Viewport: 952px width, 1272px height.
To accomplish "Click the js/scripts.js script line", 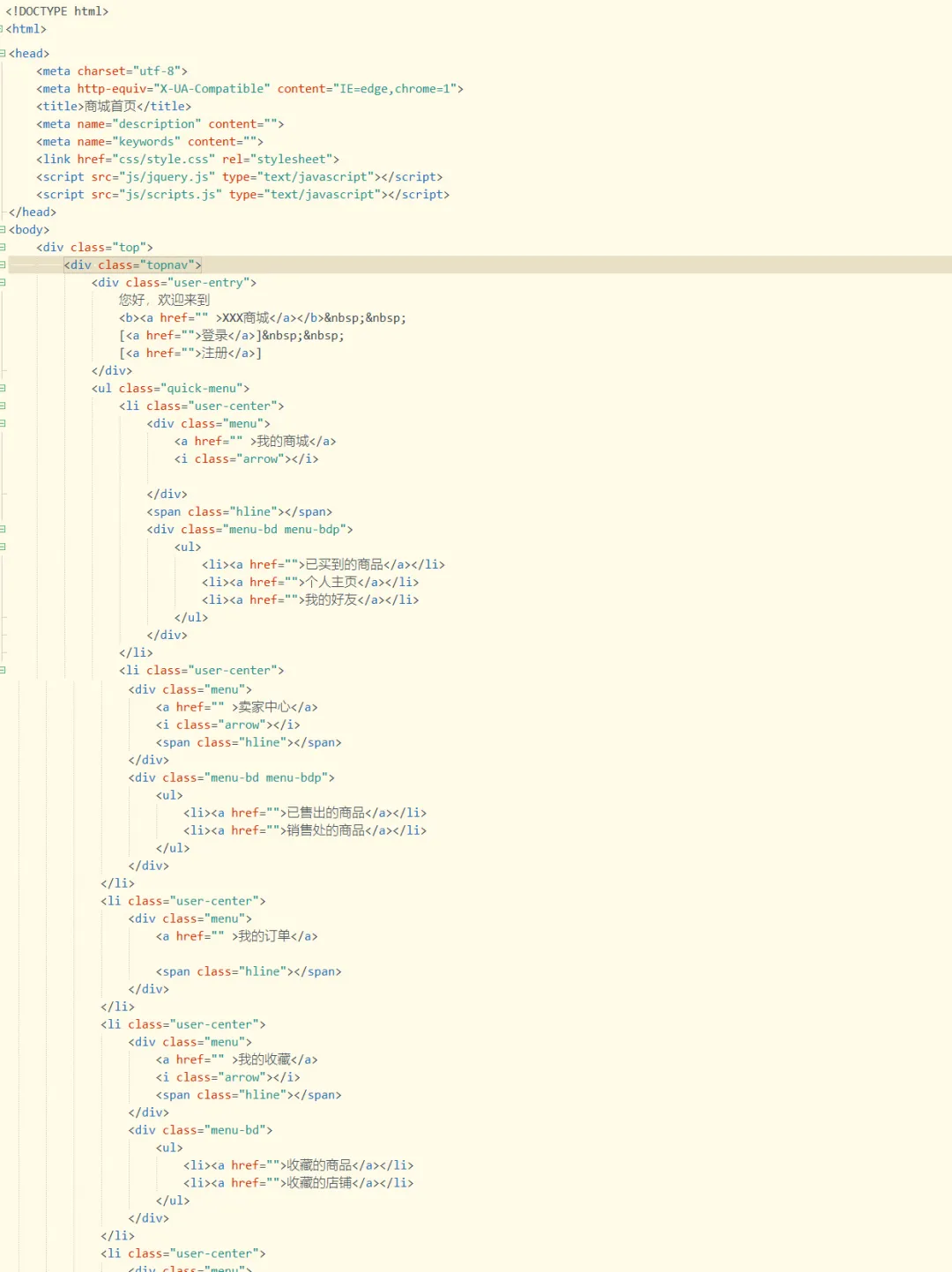I will click(243, 195).
